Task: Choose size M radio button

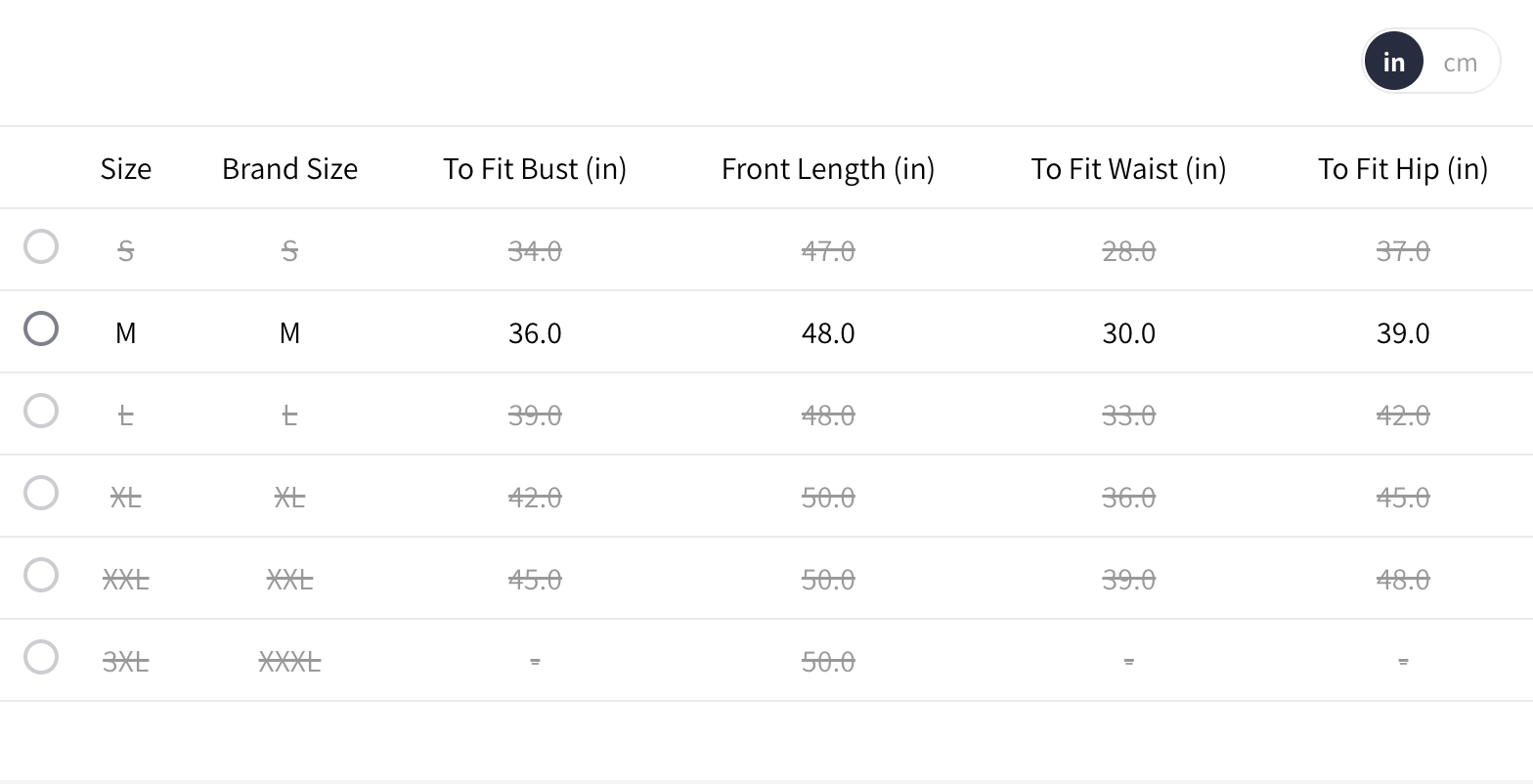Action: click(x=41, y=328)
